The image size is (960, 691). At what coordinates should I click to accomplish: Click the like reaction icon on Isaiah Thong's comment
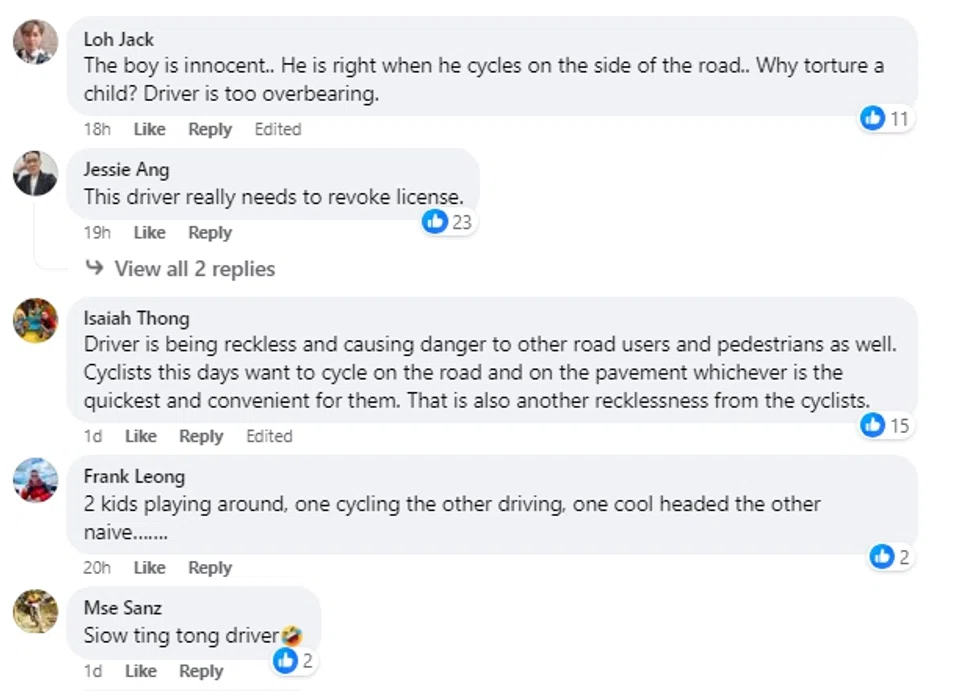[x=873, y=425]
